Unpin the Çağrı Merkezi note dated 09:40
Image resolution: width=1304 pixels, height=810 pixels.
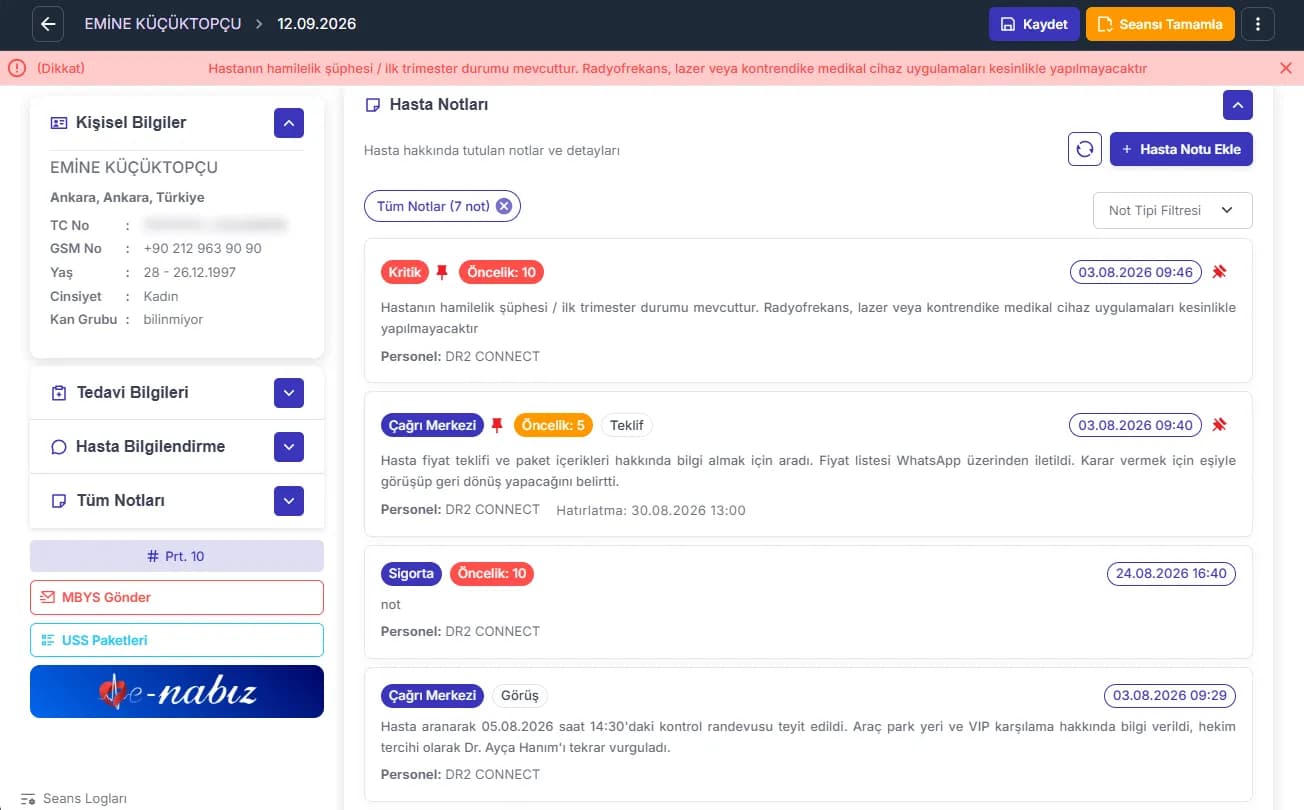[x=1219, y=425]
